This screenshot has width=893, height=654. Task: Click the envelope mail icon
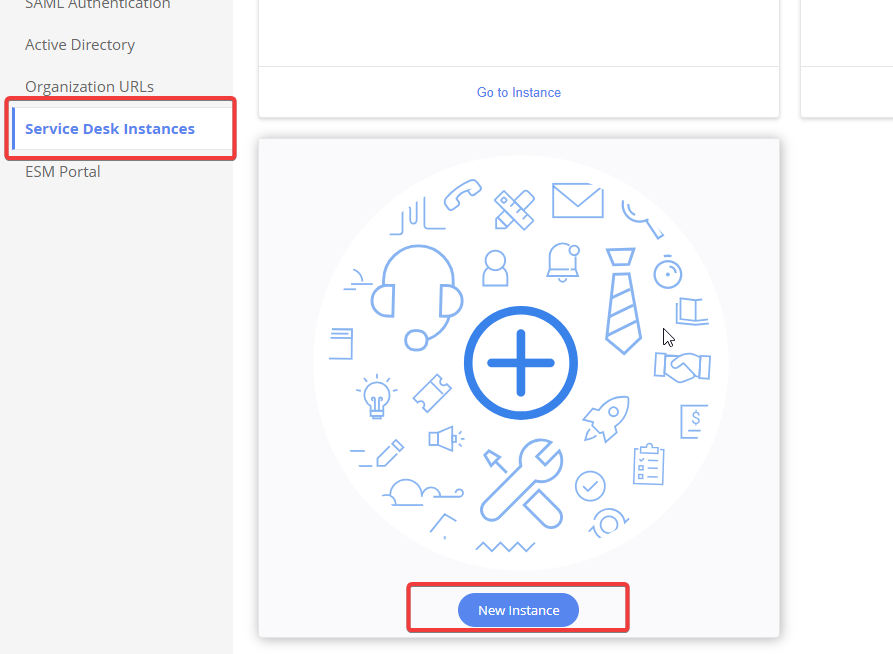(577, 200)
